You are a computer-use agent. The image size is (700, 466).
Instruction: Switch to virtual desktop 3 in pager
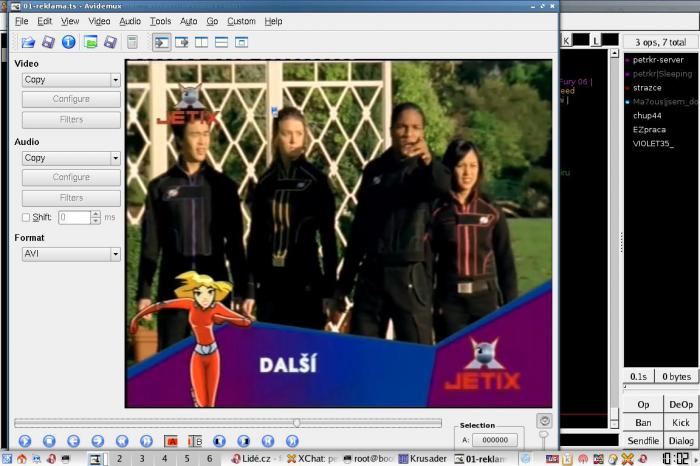[142, 458]
